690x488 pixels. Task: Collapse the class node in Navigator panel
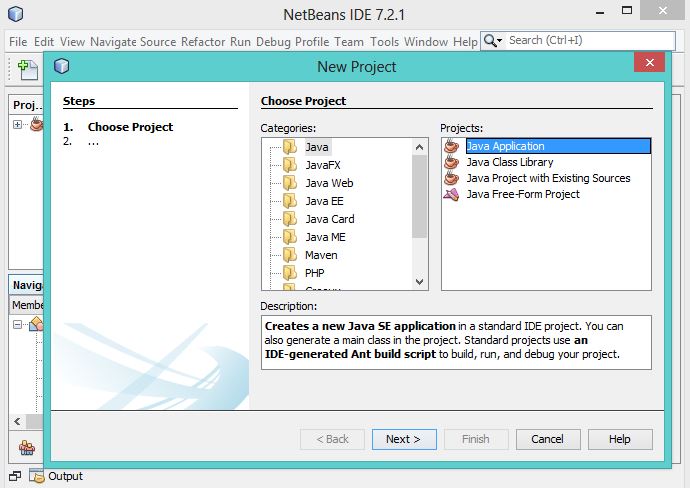(17, 325)
